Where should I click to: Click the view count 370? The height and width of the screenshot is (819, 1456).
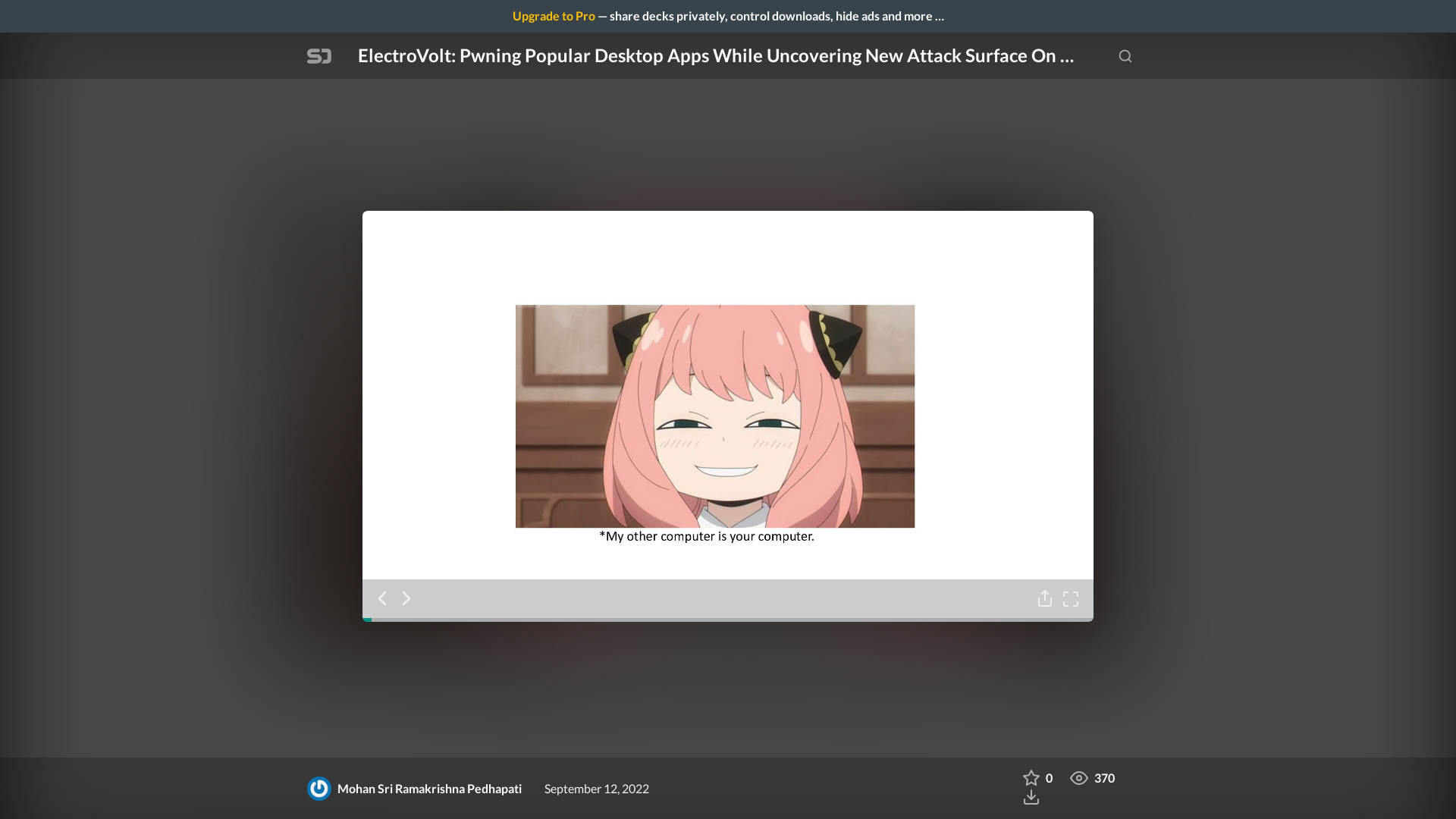[1103, 778]
